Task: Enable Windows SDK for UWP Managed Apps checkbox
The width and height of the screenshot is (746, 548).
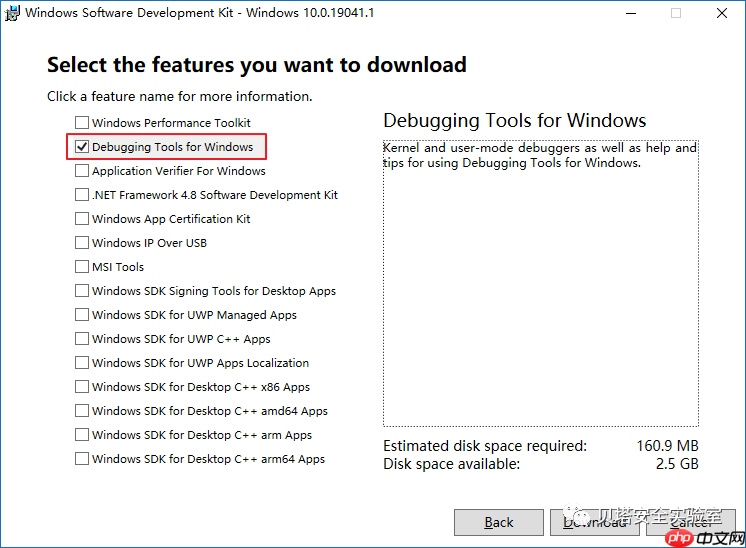Action: pos(82,314)
